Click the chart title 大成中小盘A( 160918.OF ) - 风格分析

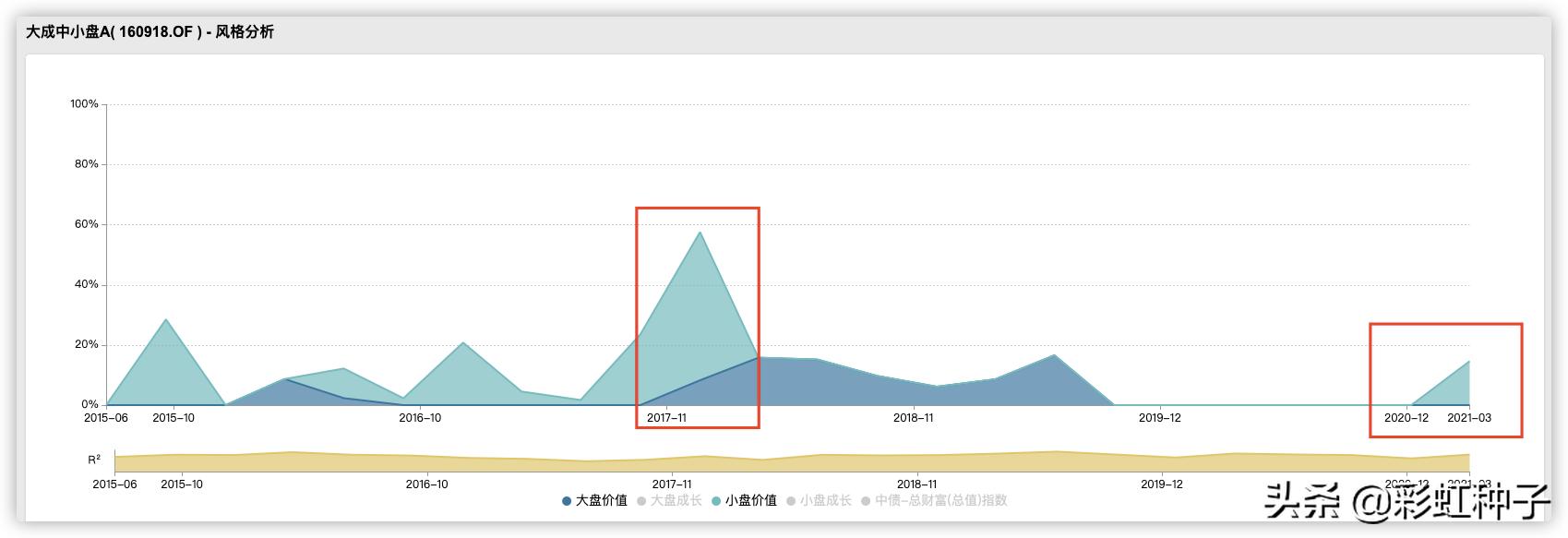(x=150, y=32)
